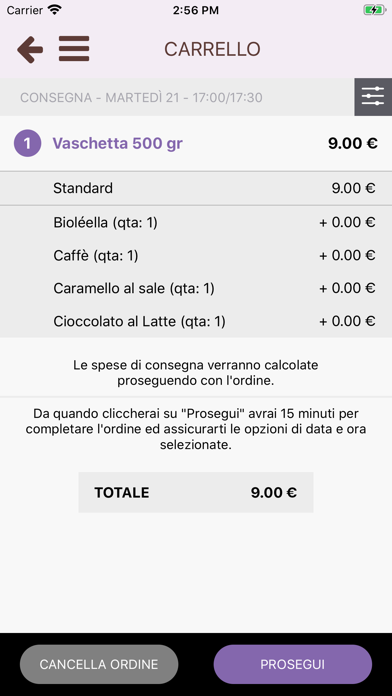Tap the battery status icon
The image size is (392, 696).
click(374, 10)
